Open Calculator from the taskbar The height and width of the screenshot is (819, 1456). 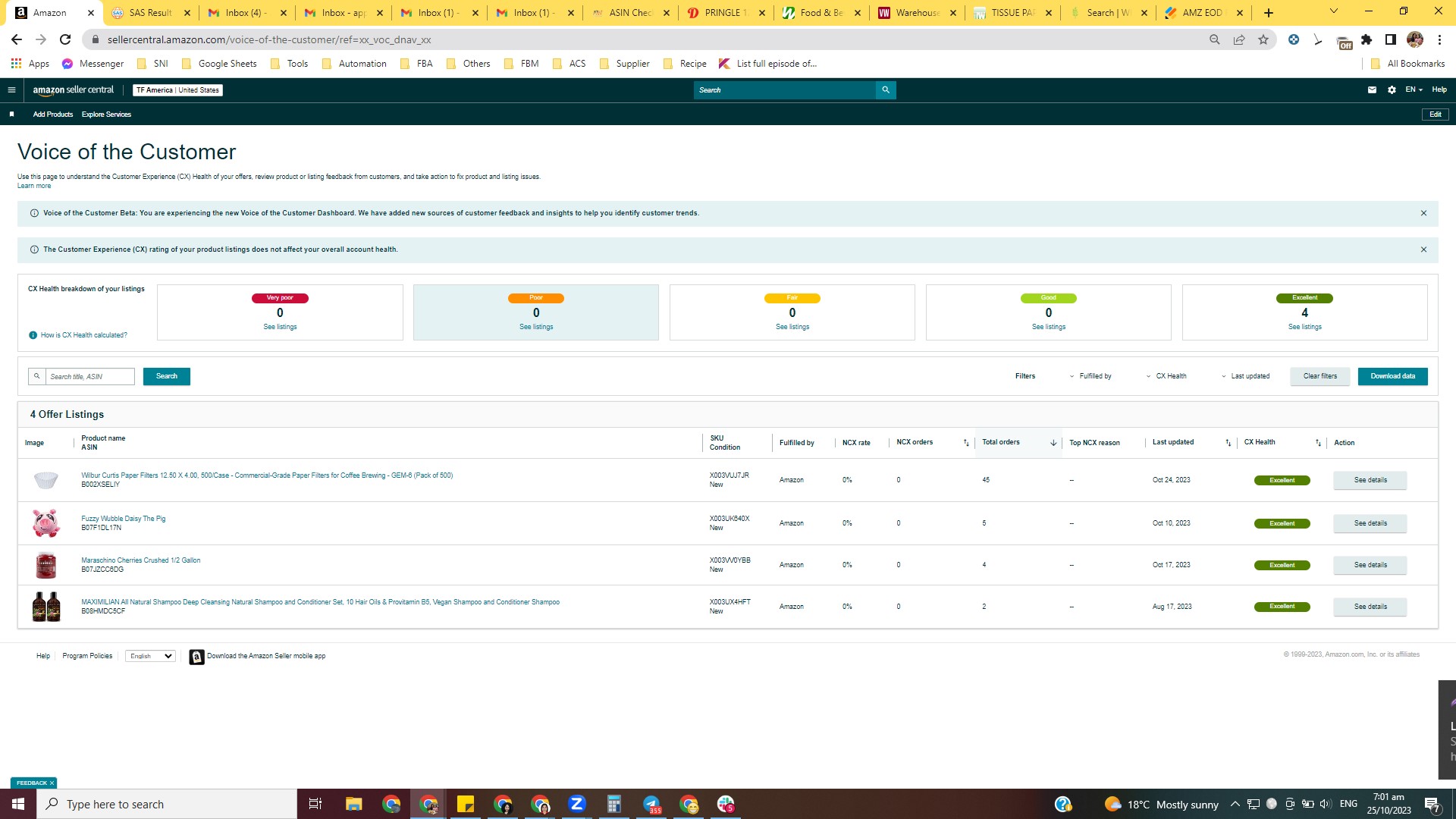614,804
